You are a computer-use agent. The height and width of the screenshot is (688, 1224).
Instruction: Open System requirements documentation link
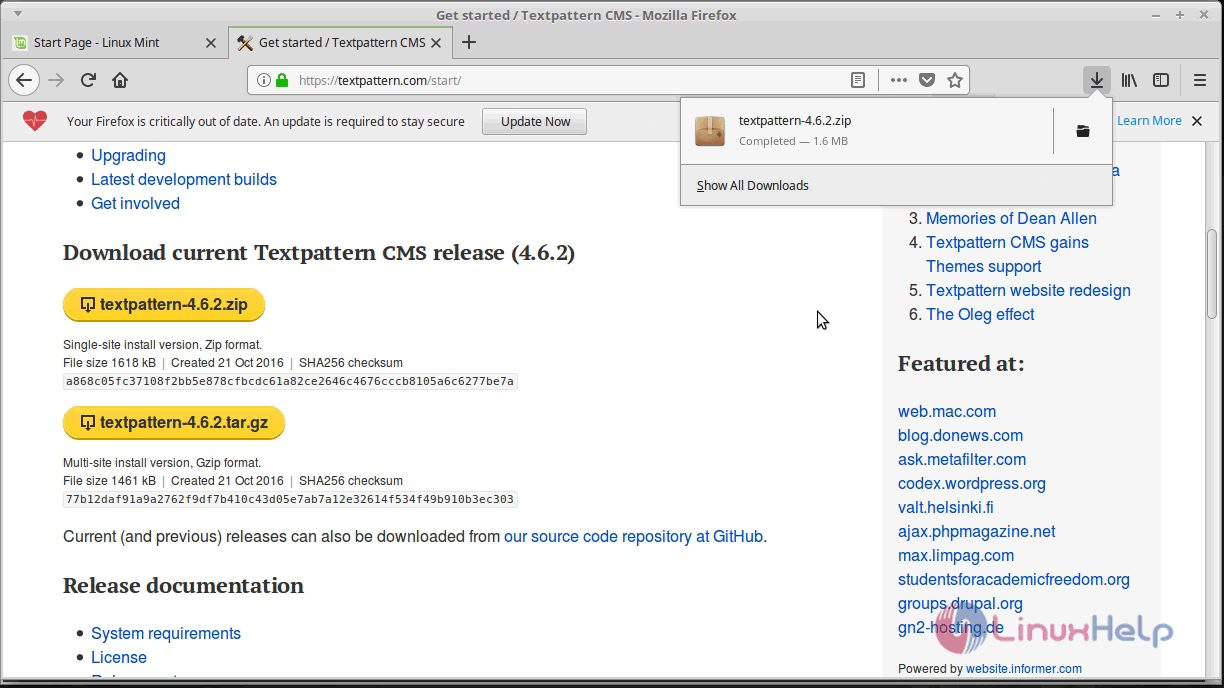coord(166,633)
